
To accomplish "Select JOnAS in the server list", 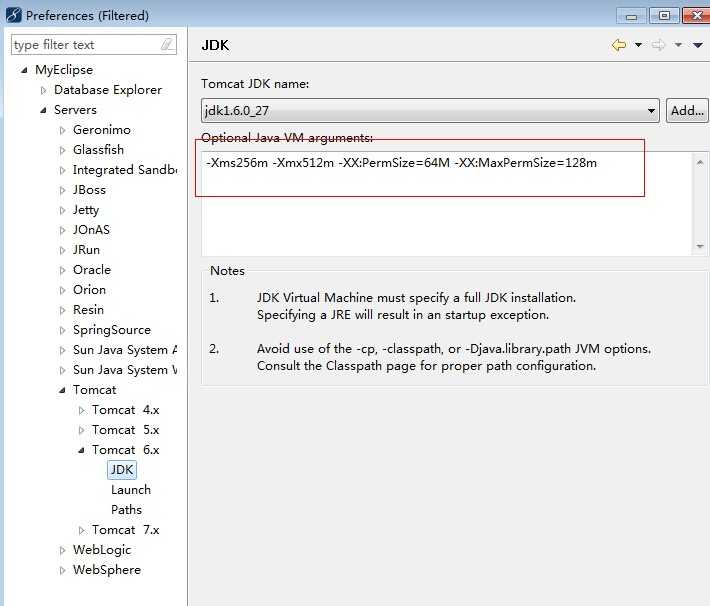I will click(91, 230).
